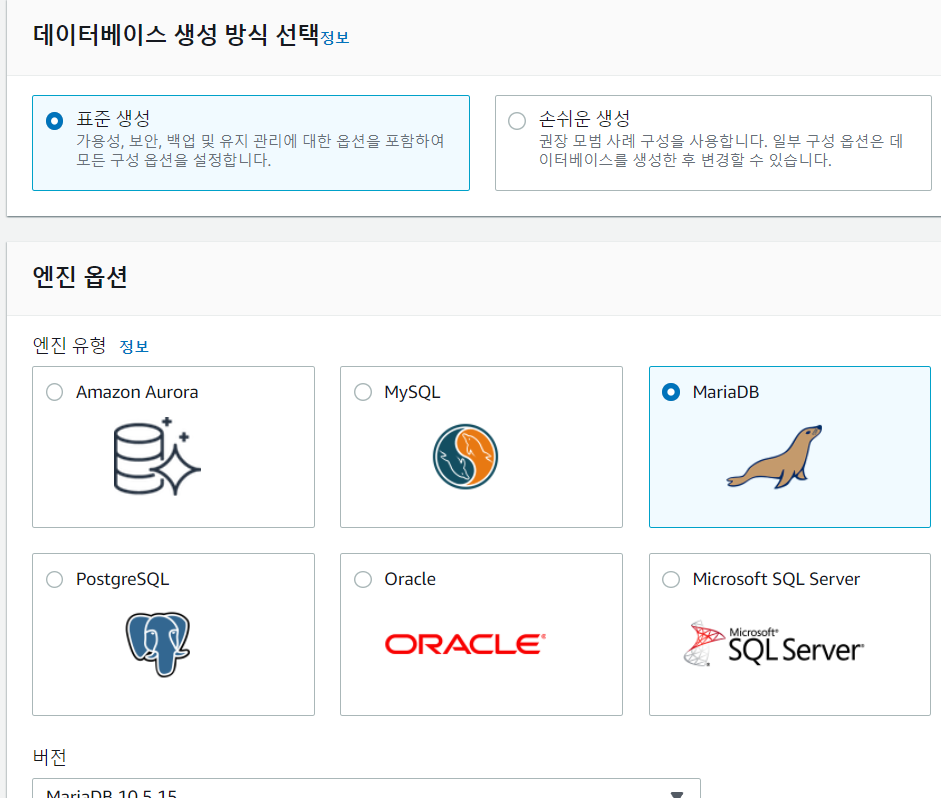Click the MySQL dolphin logo
Viewport: 941px width, 798px height.
pos(465,457)
